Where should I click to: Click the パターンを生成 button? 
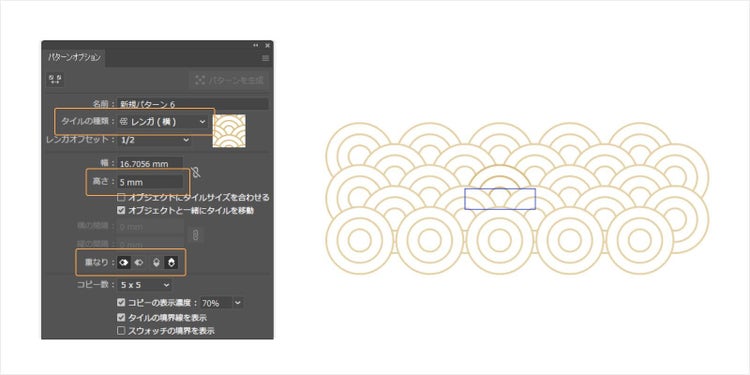[229, 80]
